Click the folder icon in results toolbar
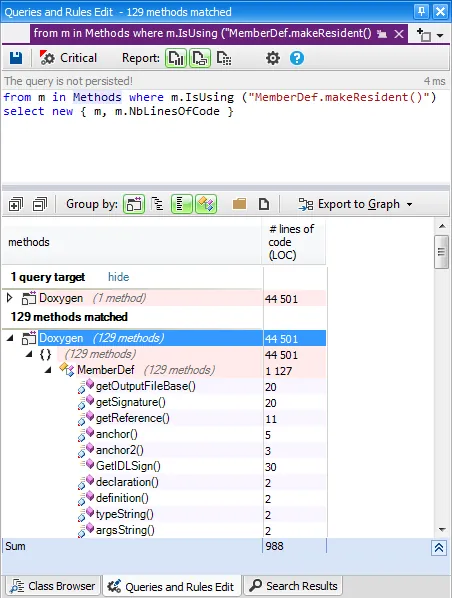The height and width of the screenshot is (598, 452). click(239, 204)
